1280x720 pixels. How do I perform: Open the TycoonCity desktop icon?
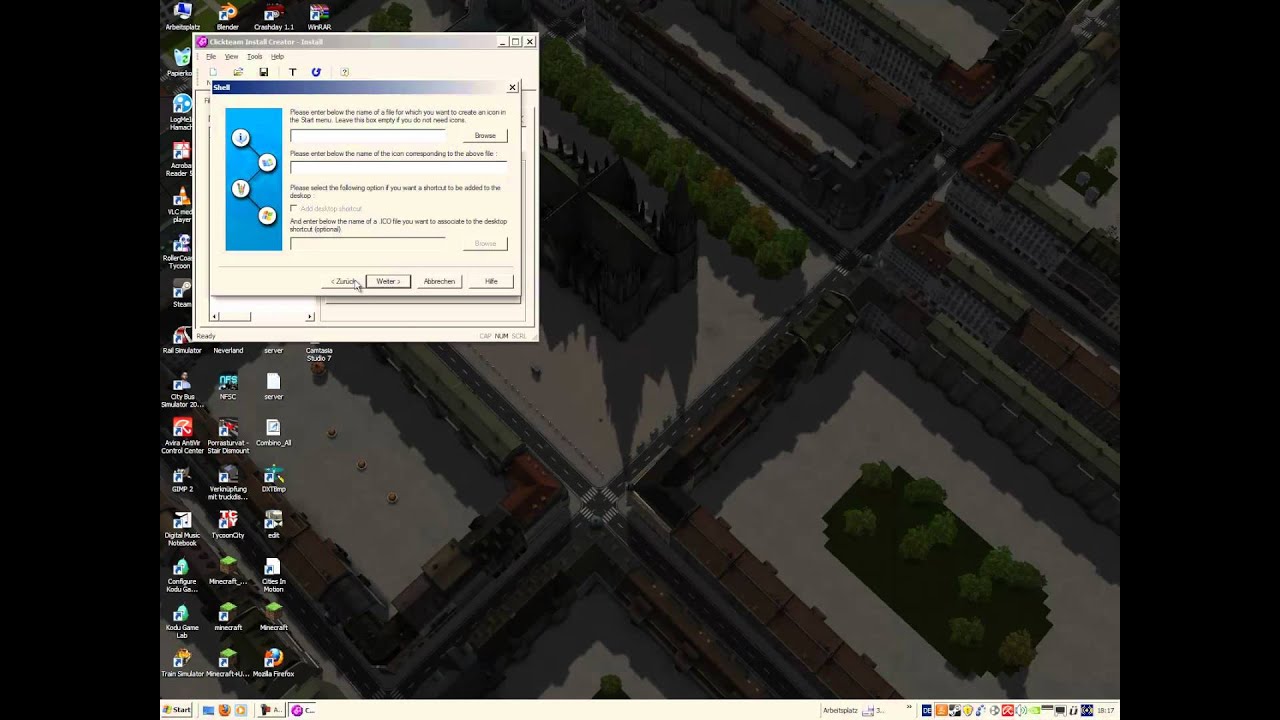click(x=228, y=524)
